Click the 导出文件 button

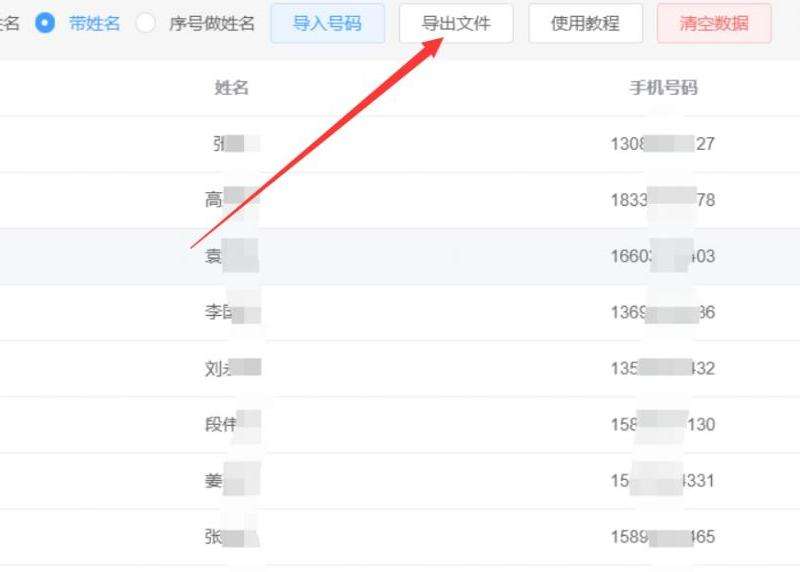[456, 23]
